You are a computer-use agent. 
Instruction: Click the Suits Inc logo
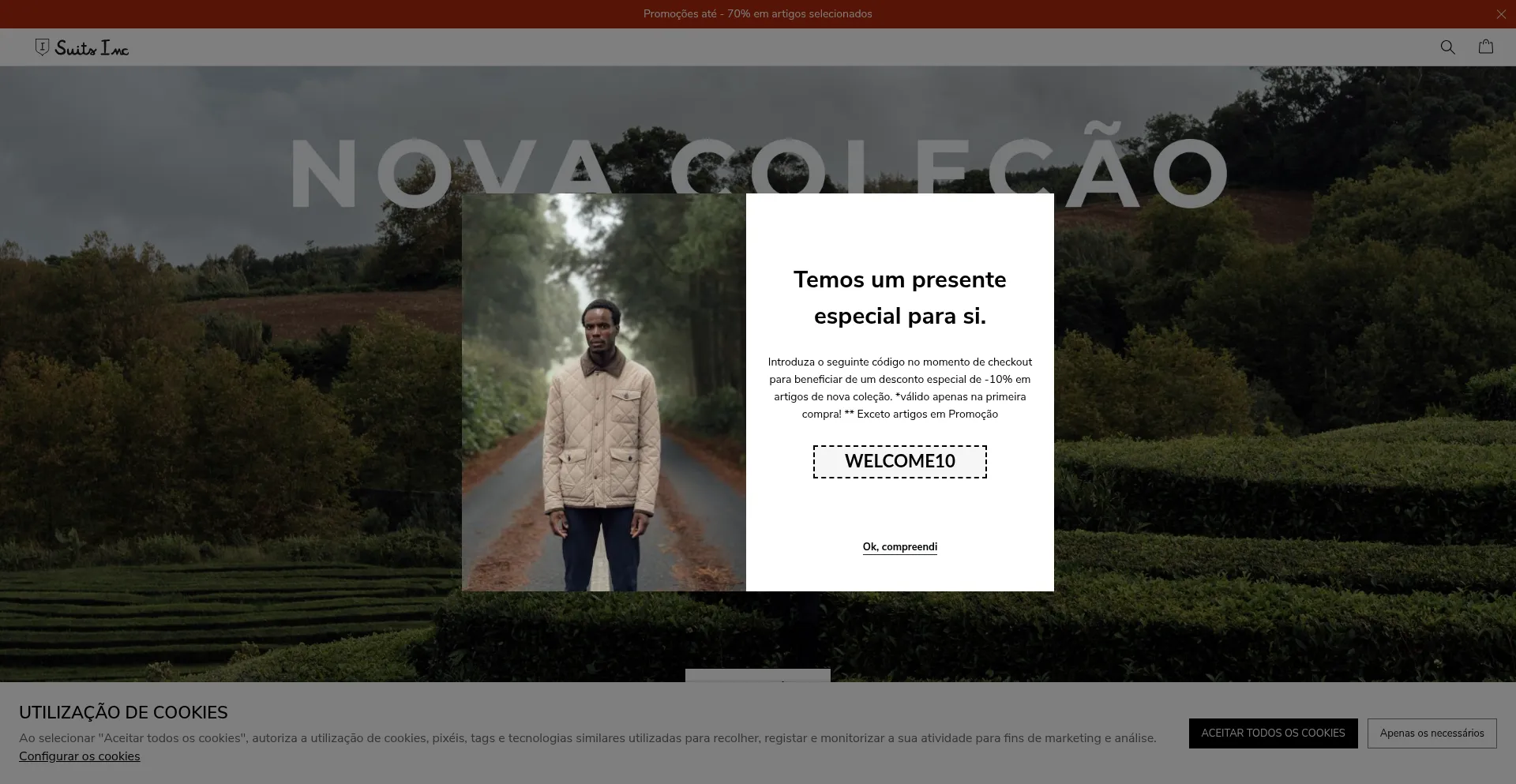point(82,48)
